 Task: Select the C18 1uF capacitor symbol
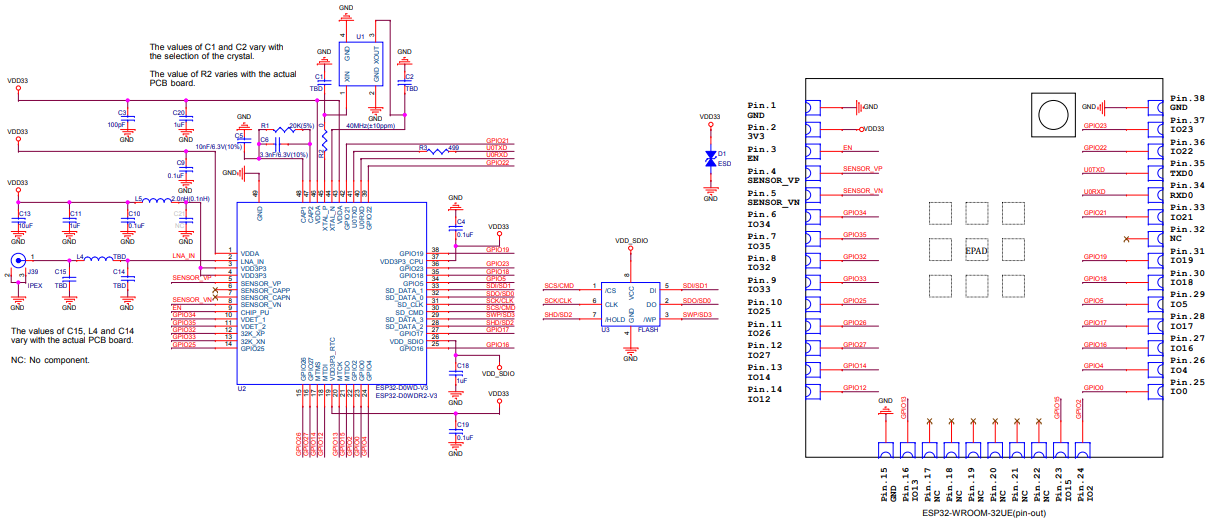(x=455, y=373)
